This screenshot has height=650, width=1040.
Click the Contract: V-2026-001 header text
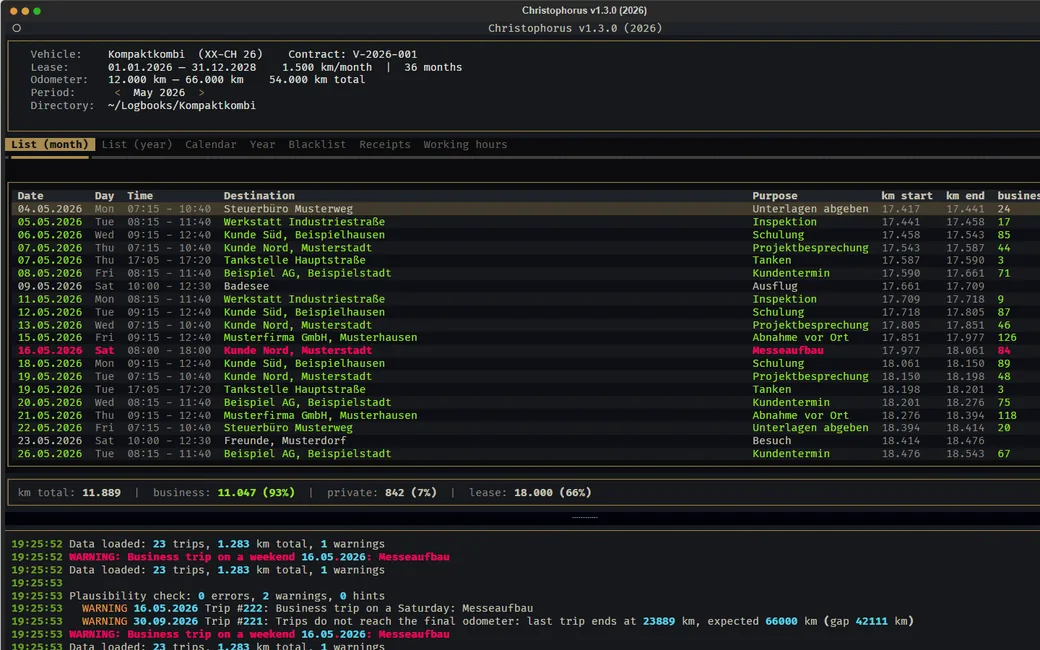click(x=352, y=54)
